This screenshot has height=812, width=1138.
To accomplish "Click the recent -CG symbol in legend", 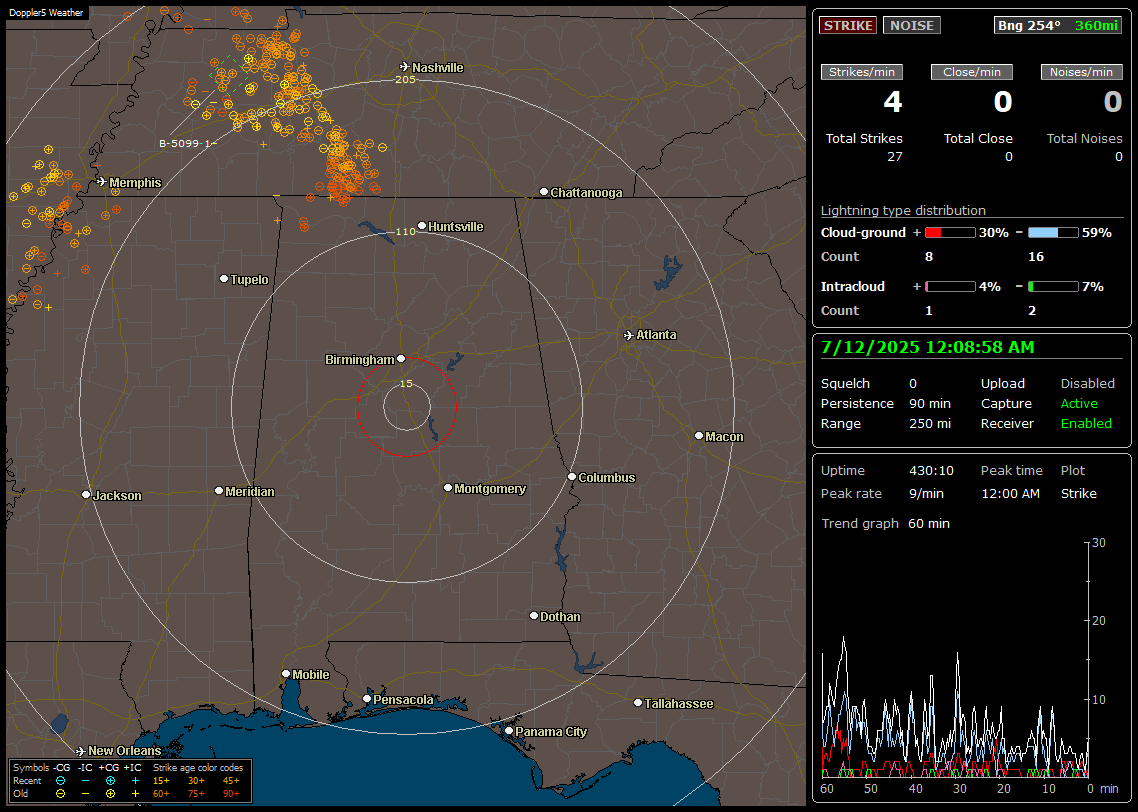I will coord(60,781).
